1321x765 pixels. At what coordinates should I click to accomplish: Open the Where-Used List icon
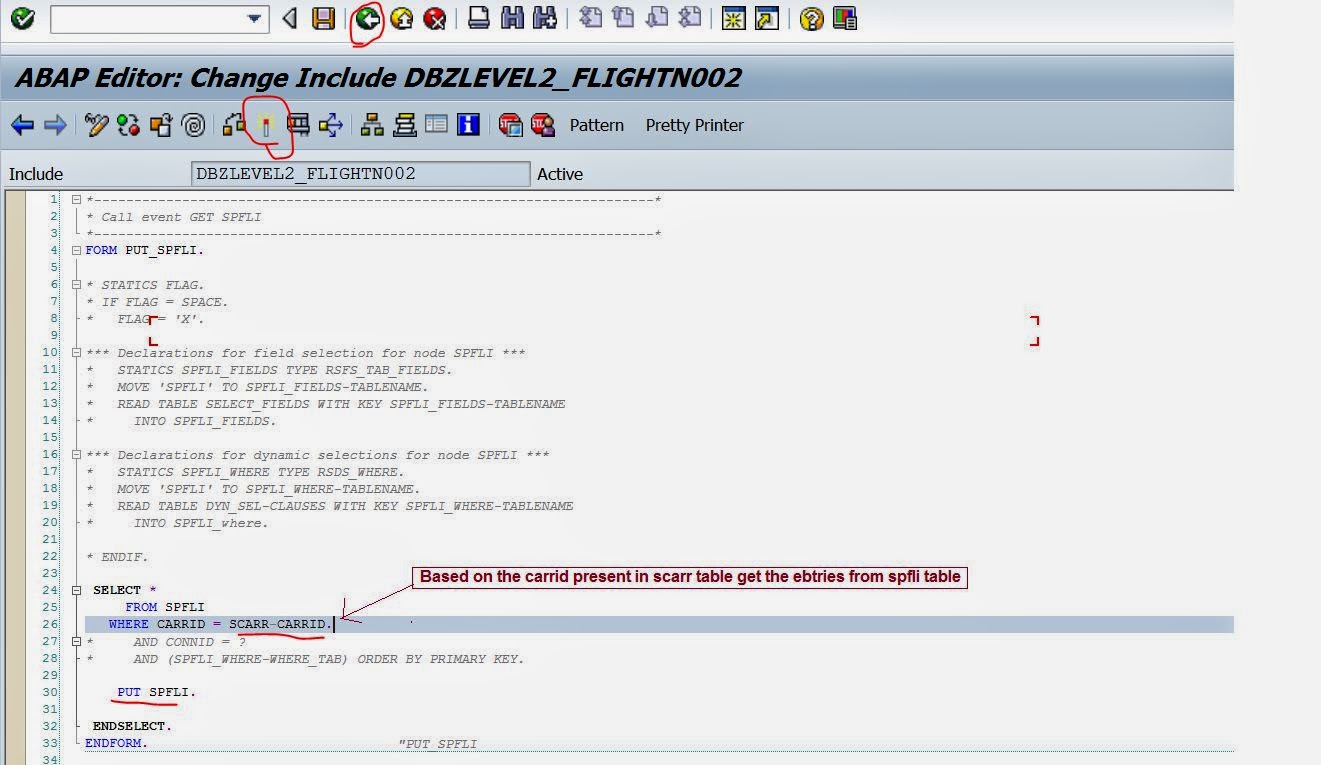[x=331, y=125]
